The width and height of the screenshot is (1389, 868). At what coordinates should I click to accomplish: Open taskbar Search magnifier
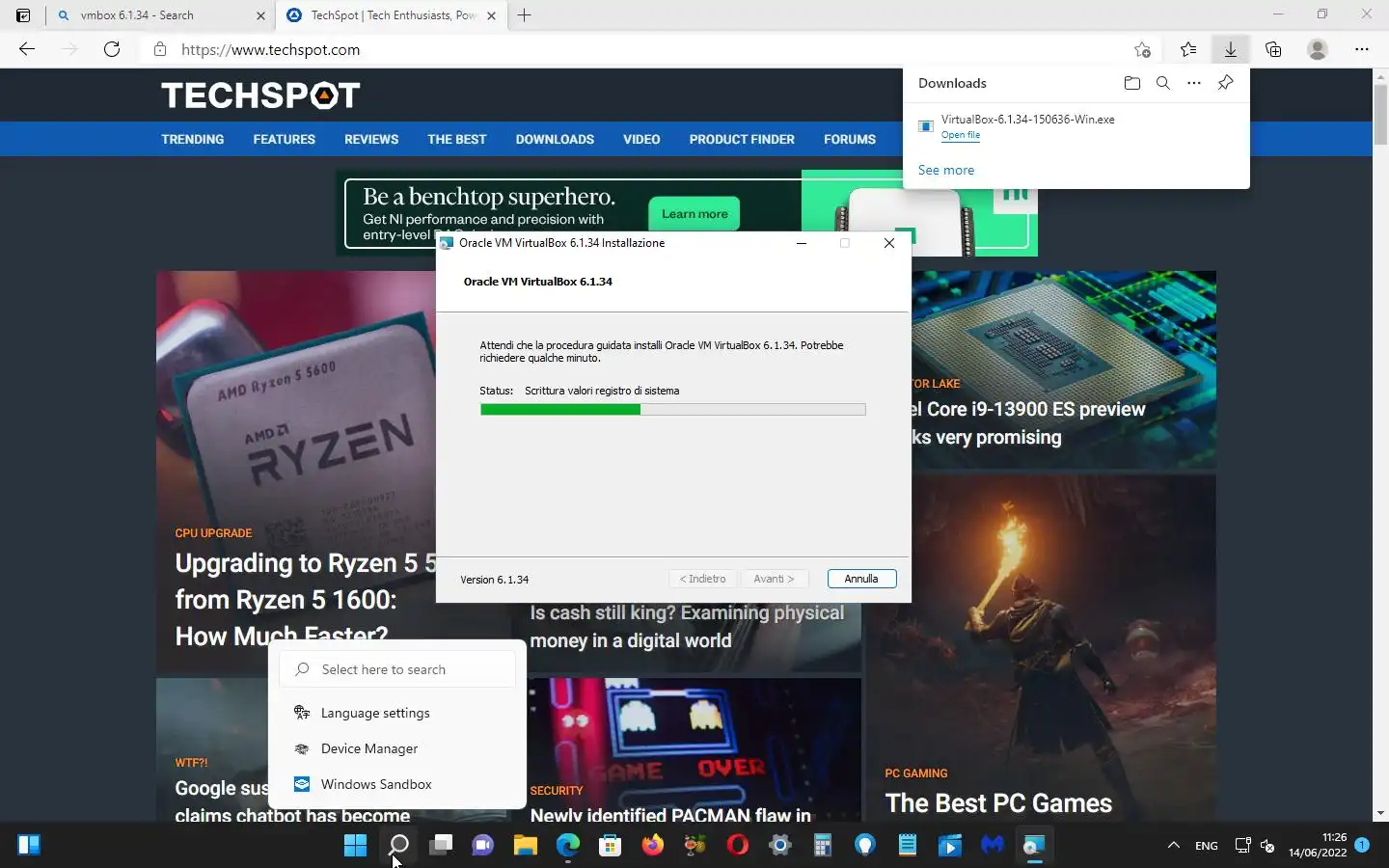[x=398, y=846]
